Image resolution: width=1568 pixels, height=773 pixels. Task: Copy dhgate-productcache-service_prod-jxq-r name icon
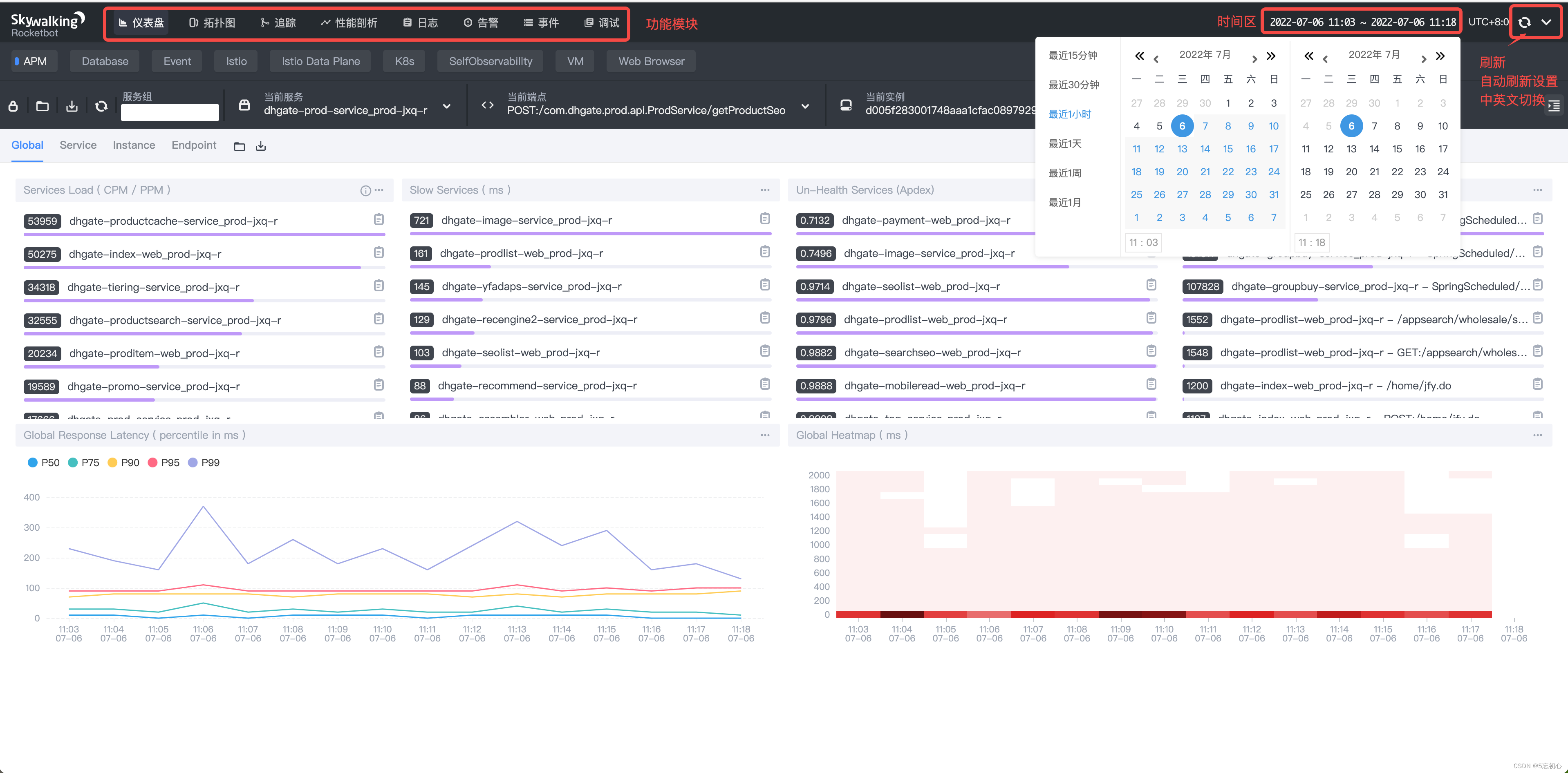click(379, 219)
